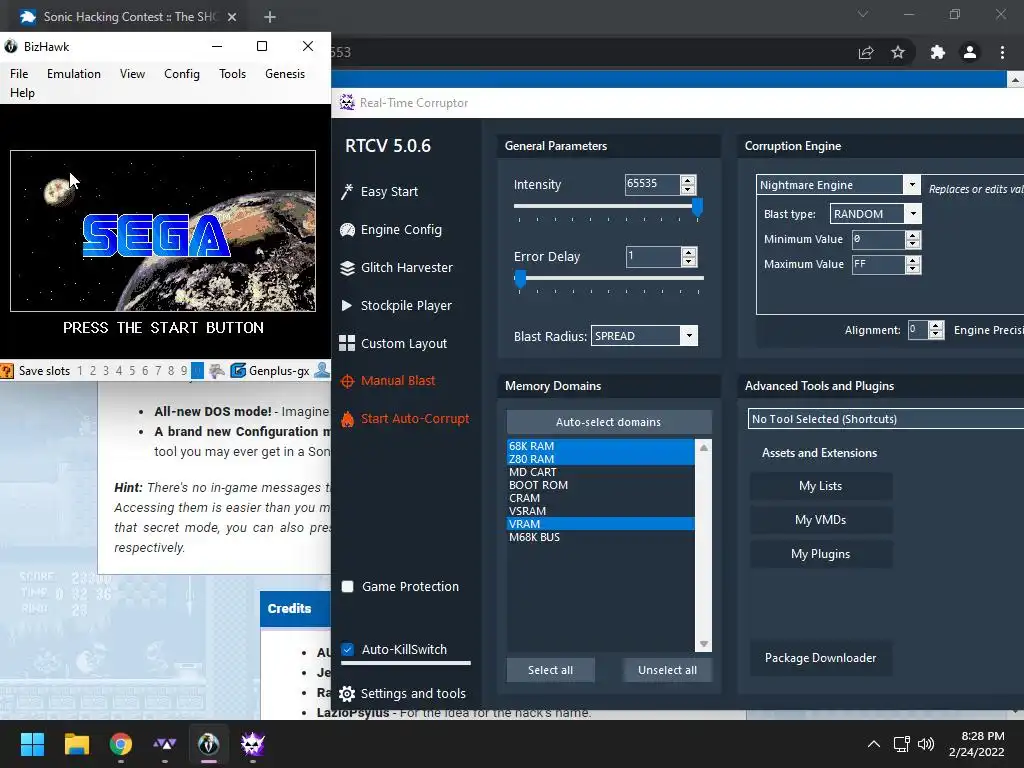Image resolution: width=1024 pixels, height=768 pixels.
Task: Increase Alignment stepper
Action: [936, 325]
